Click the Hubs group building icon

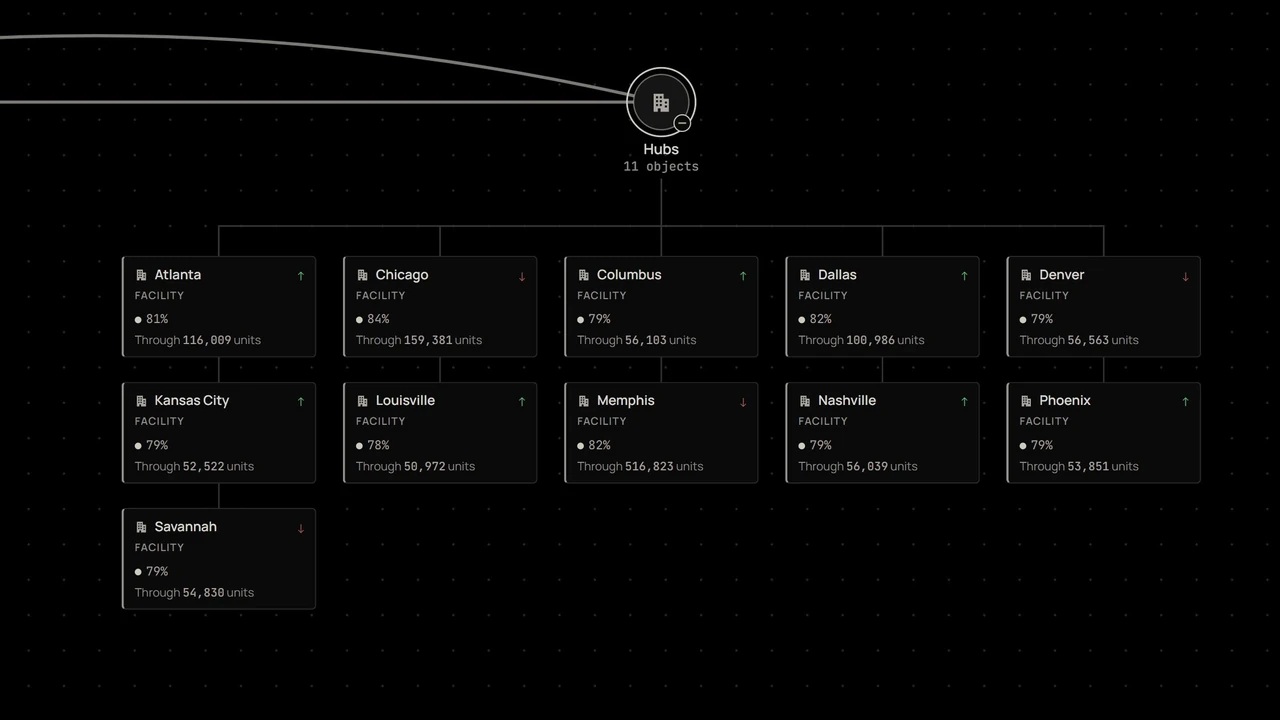pos(661,102)
